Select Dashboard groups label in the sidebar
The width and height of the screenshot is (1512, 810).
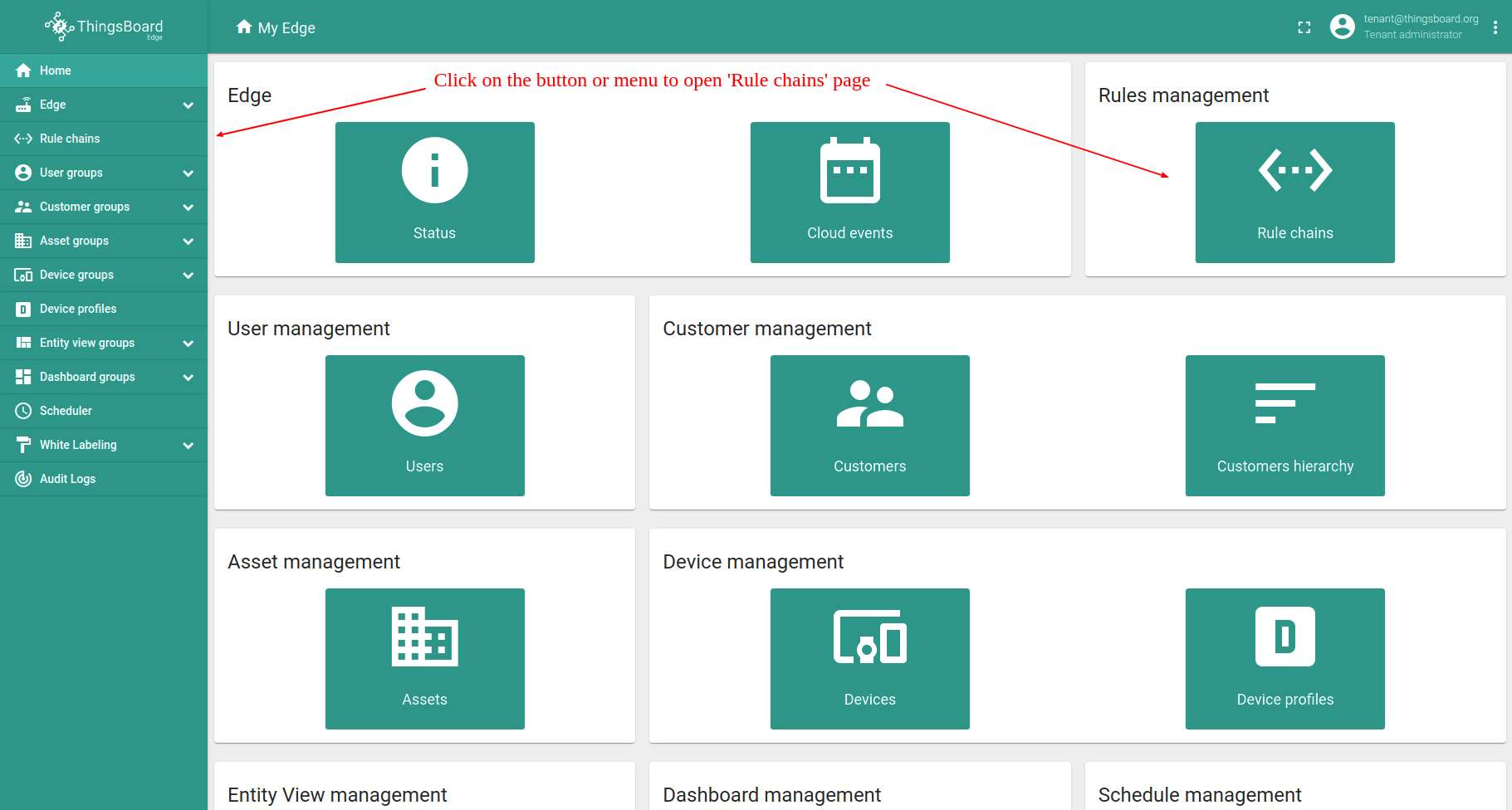tap(87, 377)
